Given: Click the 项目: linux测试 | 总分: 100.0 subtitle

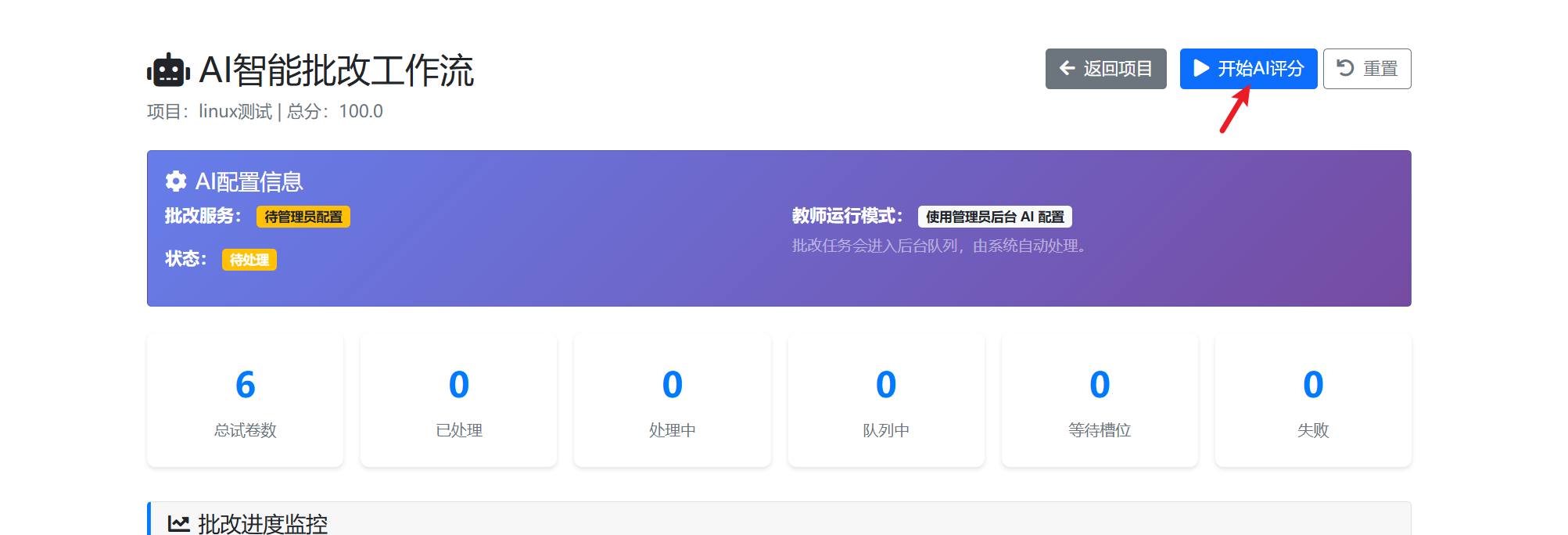Looking at the screenshot, I should coord(265,112).
